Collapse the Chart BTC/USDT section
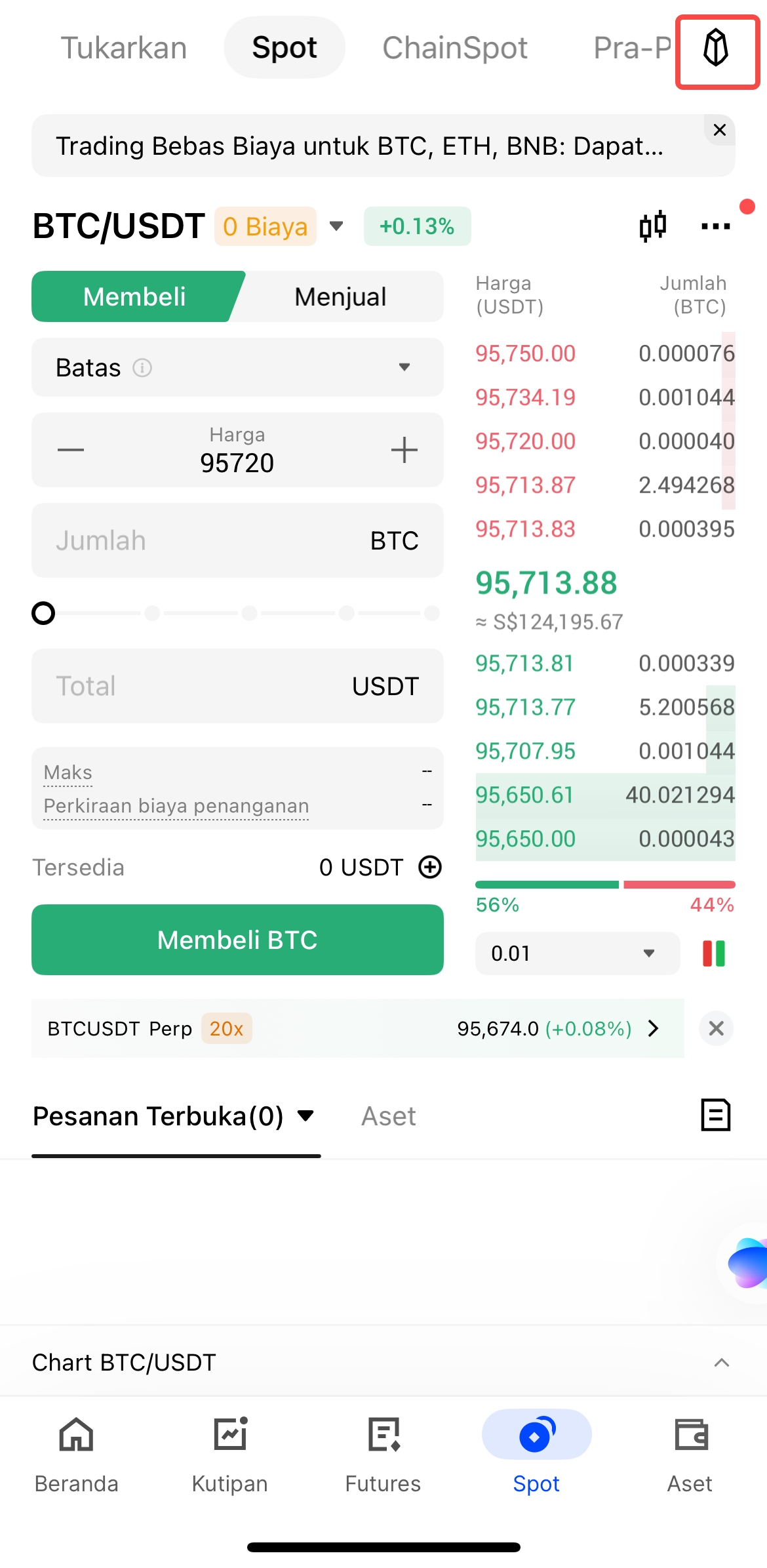The image size is (767, 1568). (x=721, y=1362)
